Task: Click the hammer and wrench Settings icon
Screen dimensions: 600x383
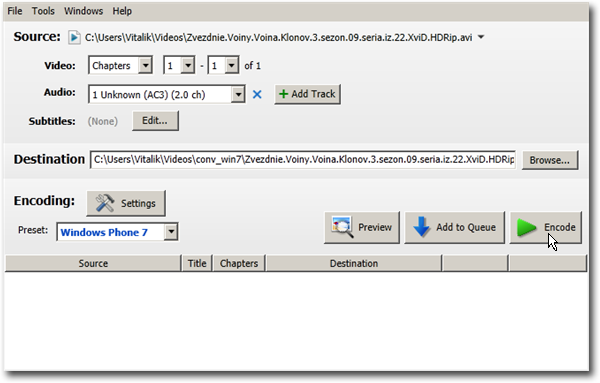Action: (x=104, y=203)
